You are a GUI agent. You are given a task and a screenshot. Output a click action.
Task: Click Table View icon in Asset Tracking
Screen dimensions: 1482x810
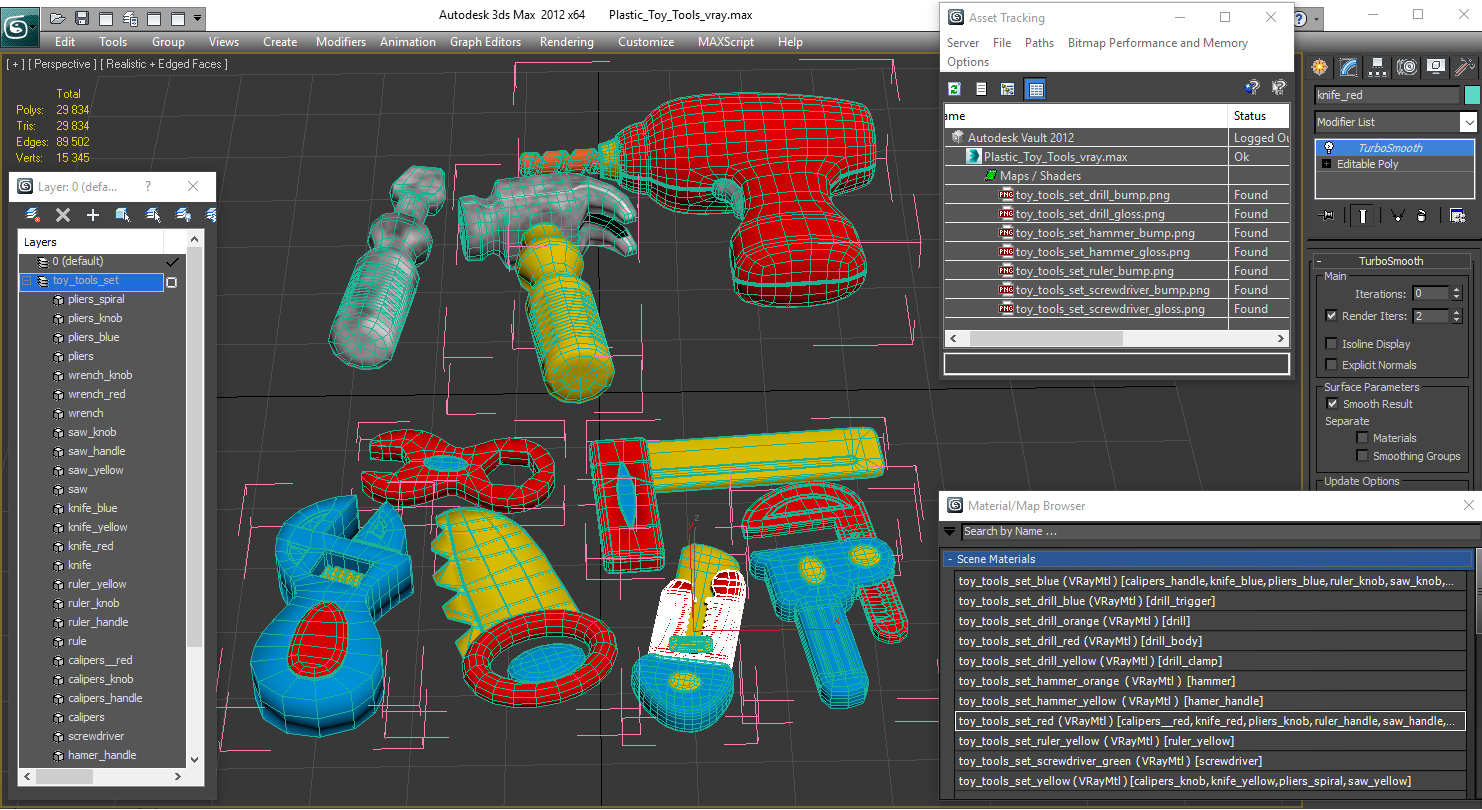pos(1035,89)
